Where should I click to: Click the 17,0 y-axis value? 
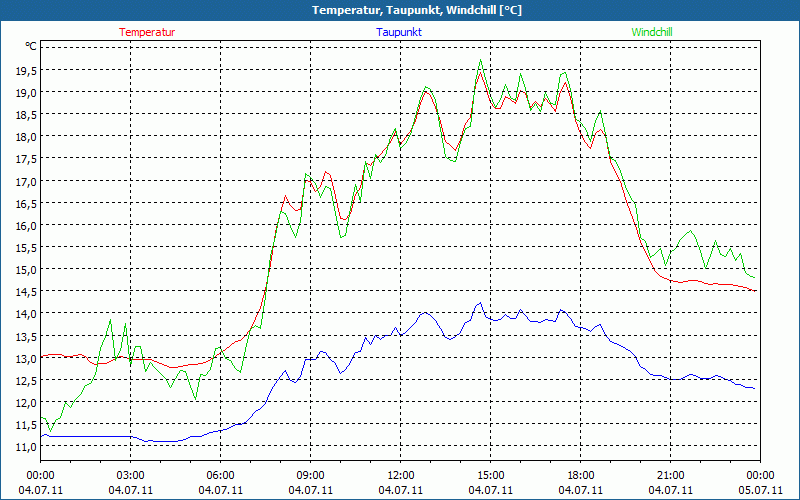coord(26,181)
